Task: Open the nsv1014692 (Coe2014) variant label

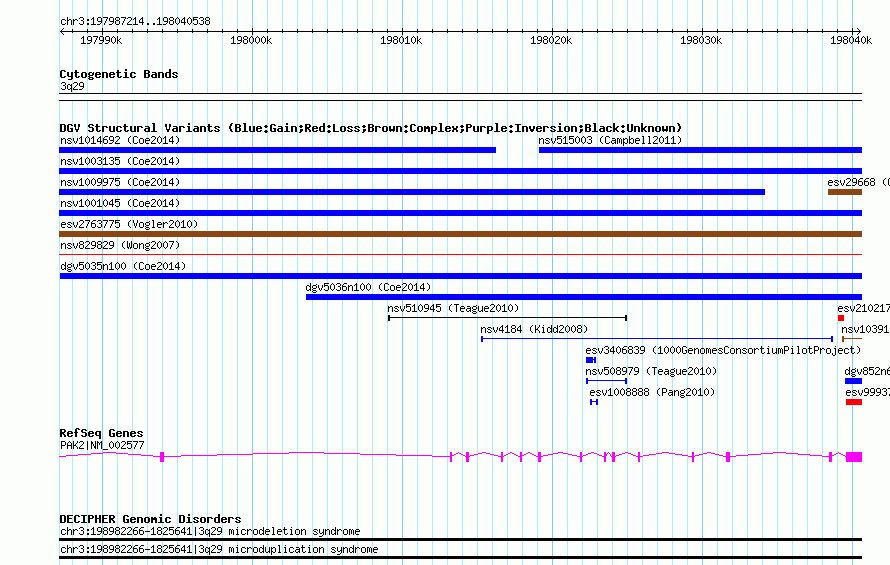Action: point(120,140)
